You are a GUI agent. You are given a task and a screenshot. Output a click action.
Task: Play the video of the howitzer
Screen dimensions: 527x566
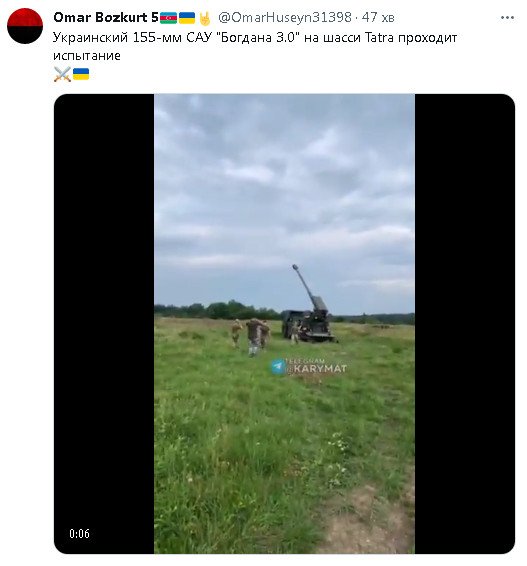284,323
